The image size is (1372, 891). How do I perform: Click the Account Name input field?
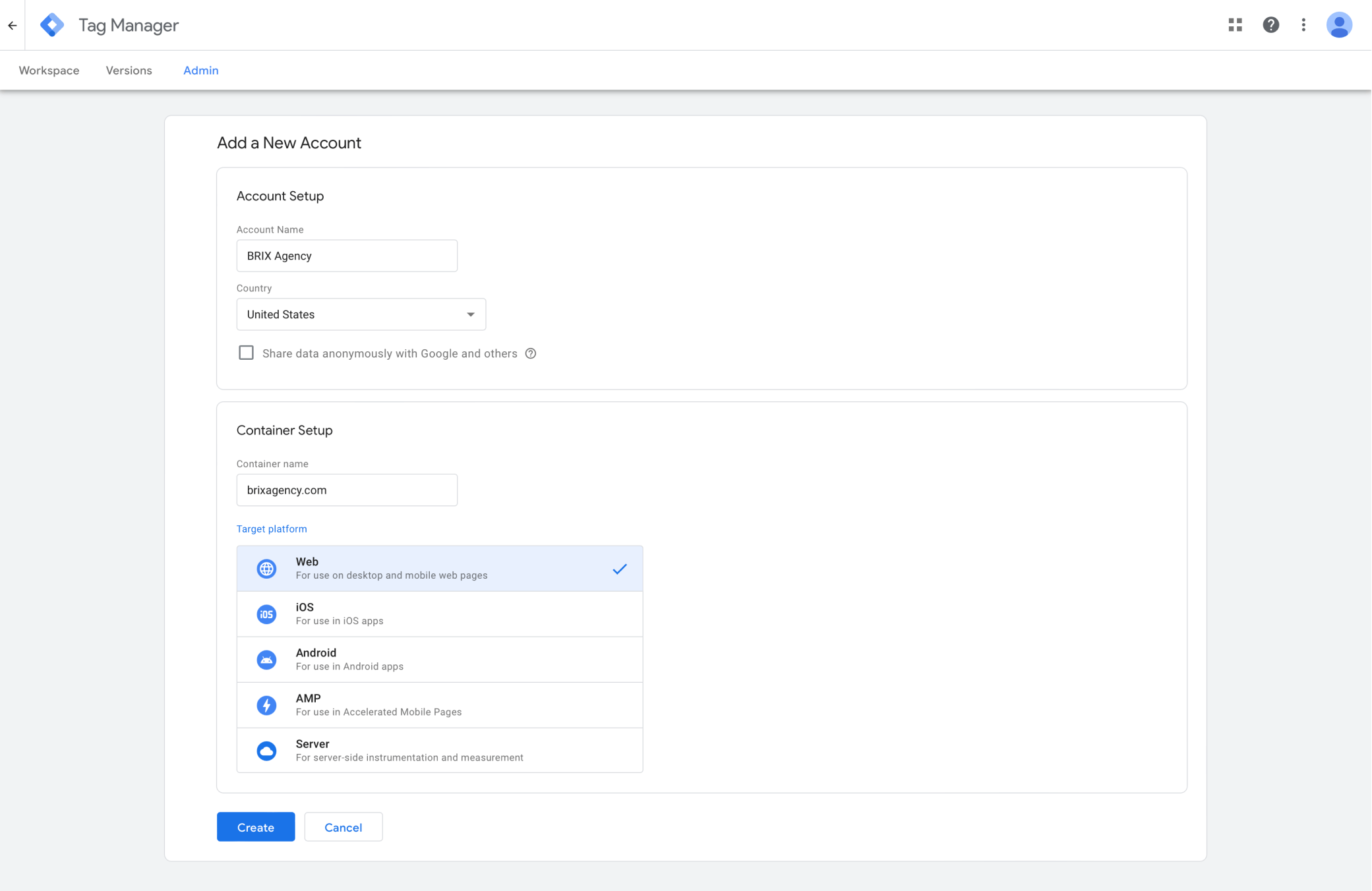(x=347, y=255)
